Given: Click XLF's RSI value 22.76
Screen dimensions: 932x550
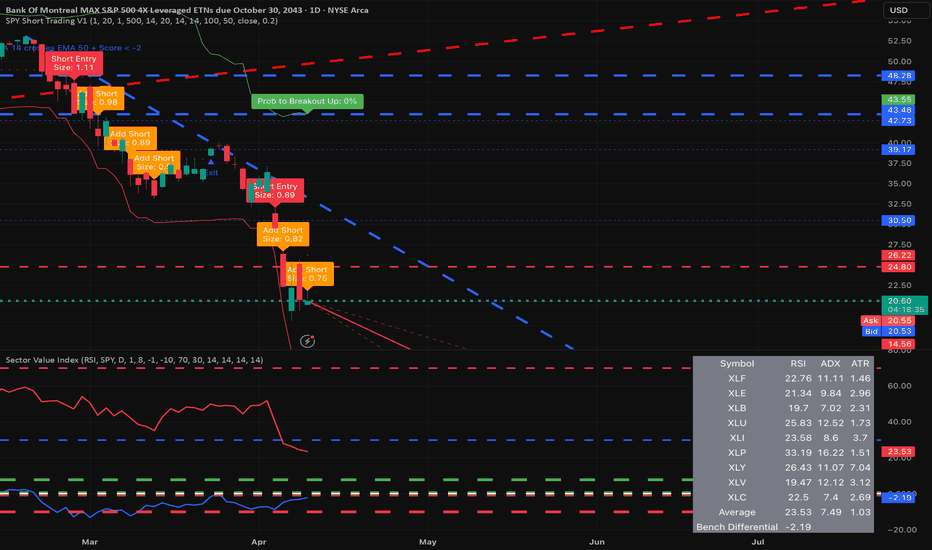Looking at the screenshot, I should [x=798, y=378].
